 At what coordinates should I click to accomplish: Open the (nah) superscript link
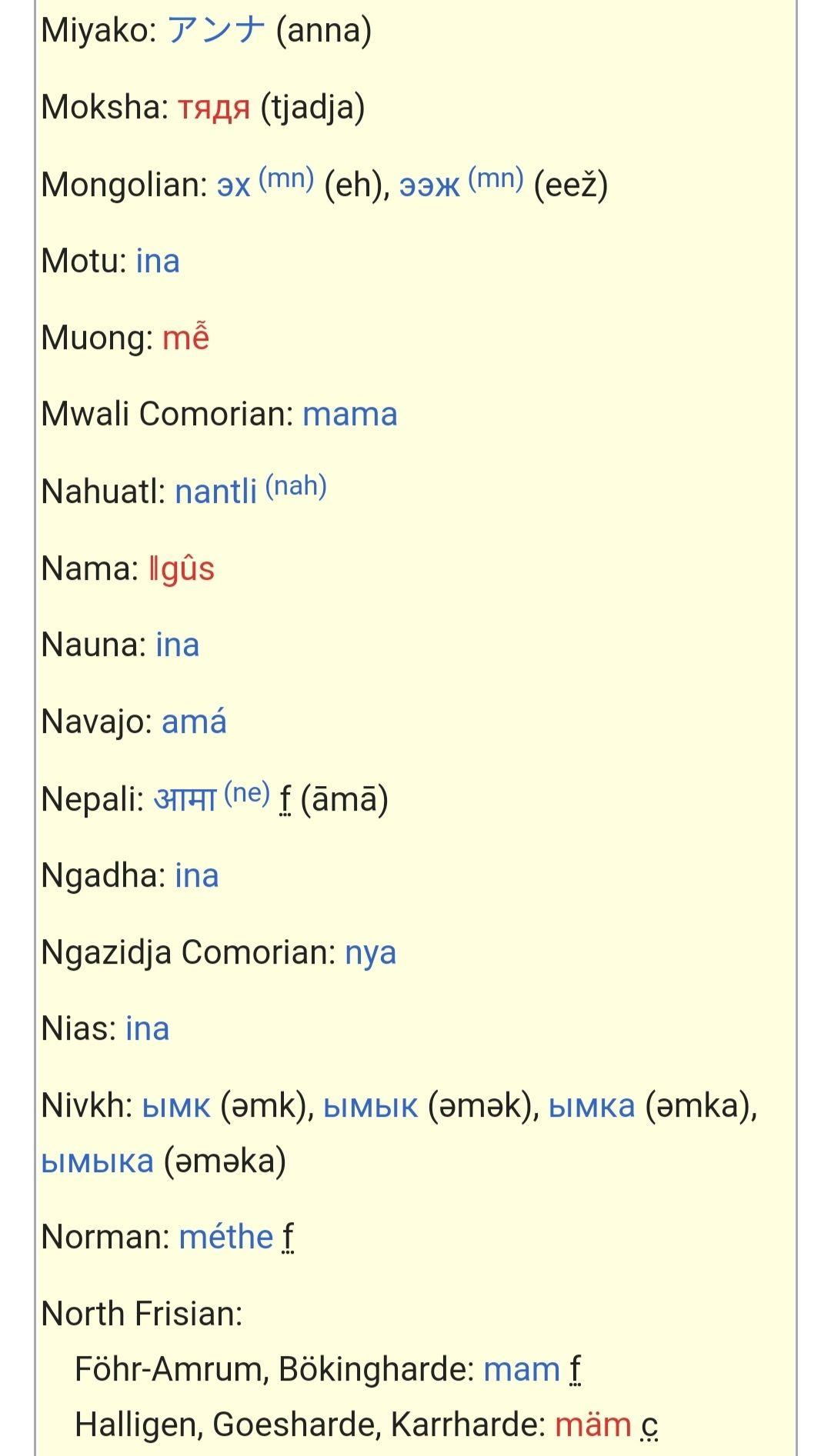coord(296,486)
